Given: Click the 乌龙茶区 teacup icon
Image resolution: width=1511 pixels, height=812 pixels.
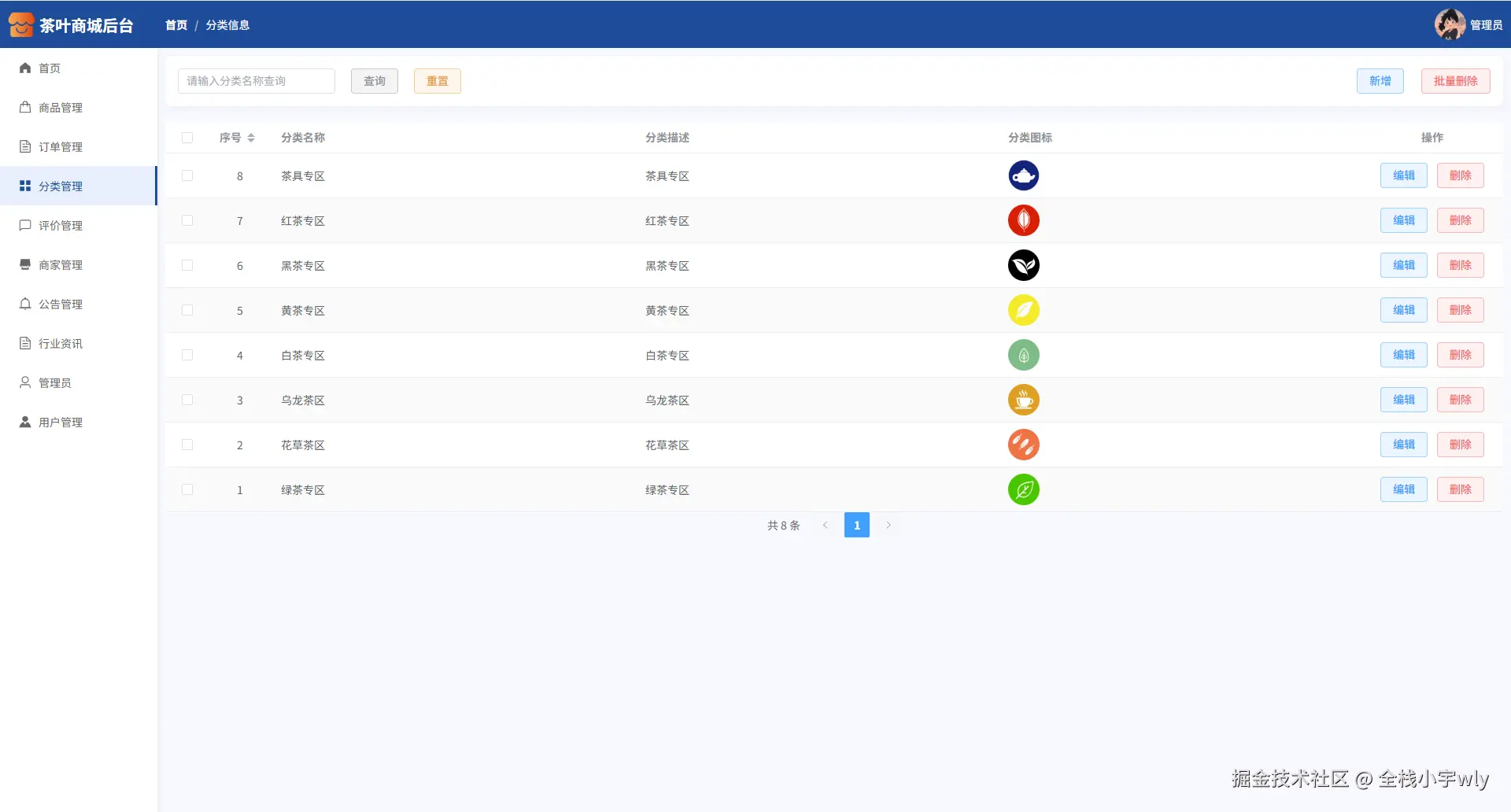Looking at the screenshot, I should pyautogui.click(x=1023, y=400).
